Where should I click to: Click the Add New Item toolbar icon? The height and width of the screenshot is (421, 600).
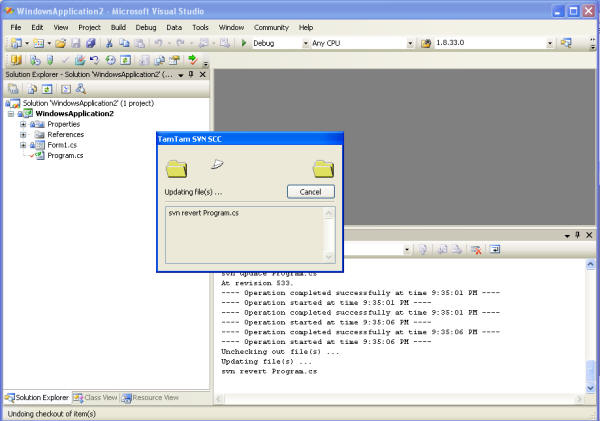pos(39,43)
